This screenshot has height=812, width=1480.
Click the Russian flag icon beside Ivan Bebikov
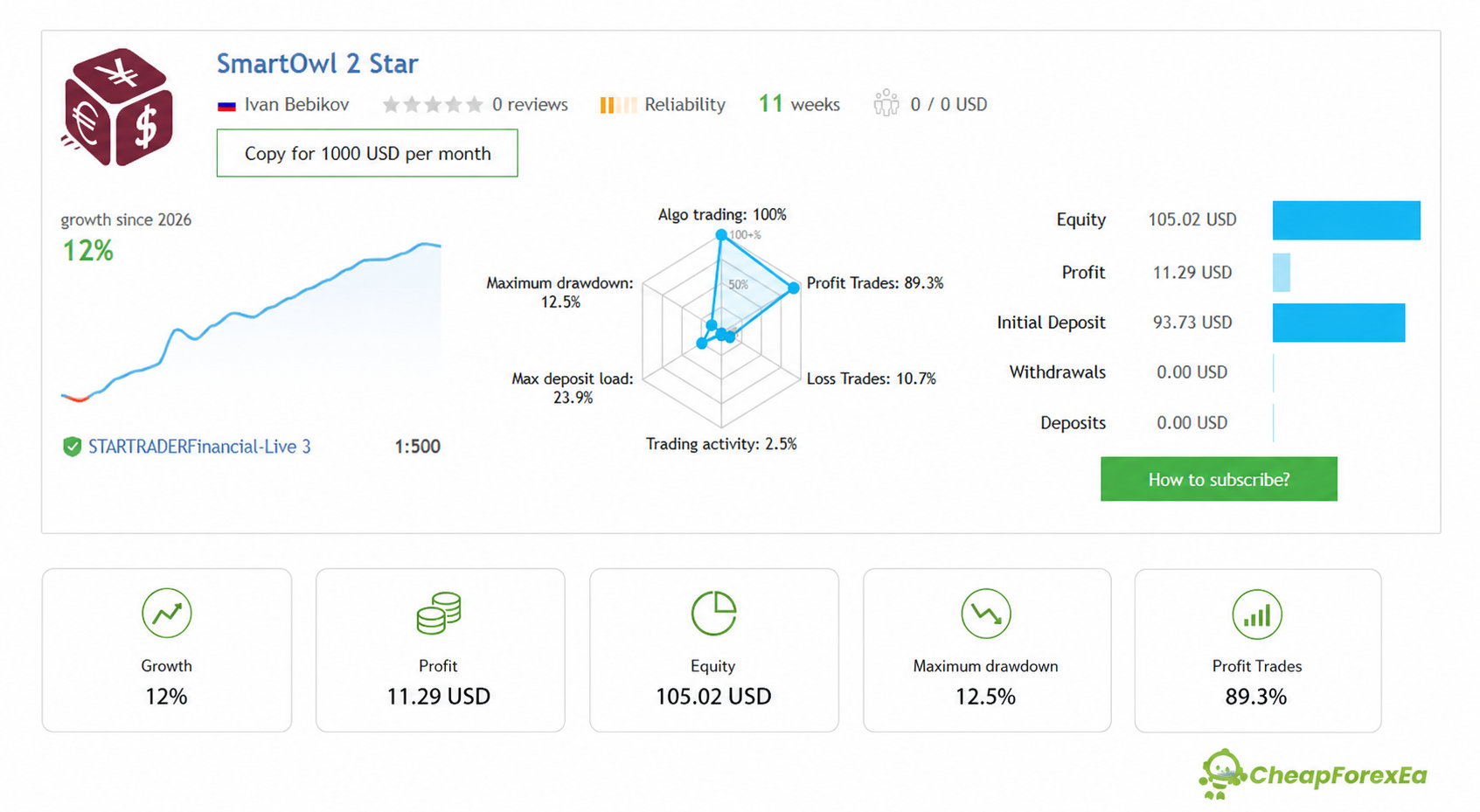226,106
